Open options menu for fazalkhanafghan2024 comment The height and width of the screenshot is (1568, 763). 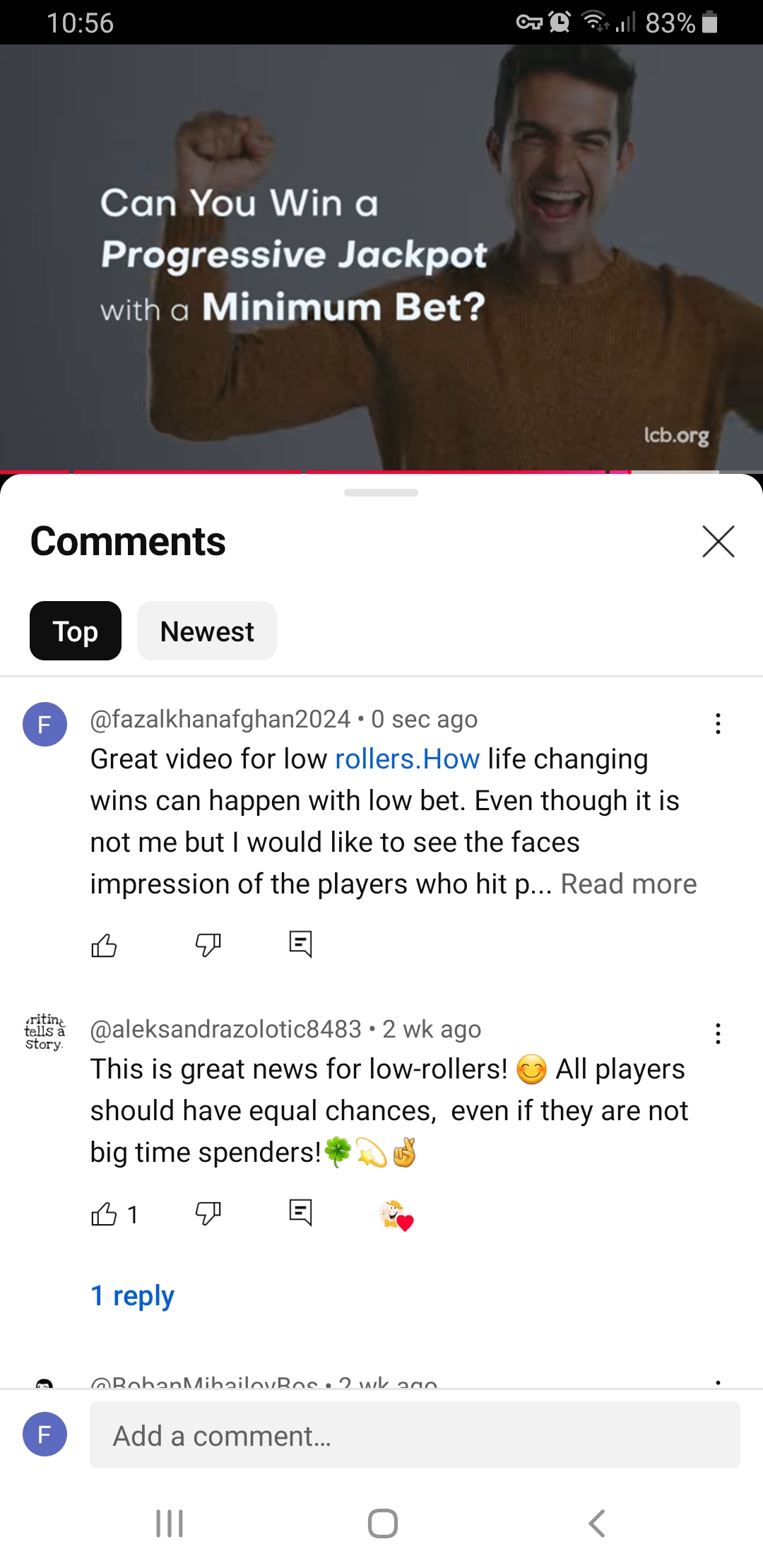pyautogui.click(x=718, y=723)
